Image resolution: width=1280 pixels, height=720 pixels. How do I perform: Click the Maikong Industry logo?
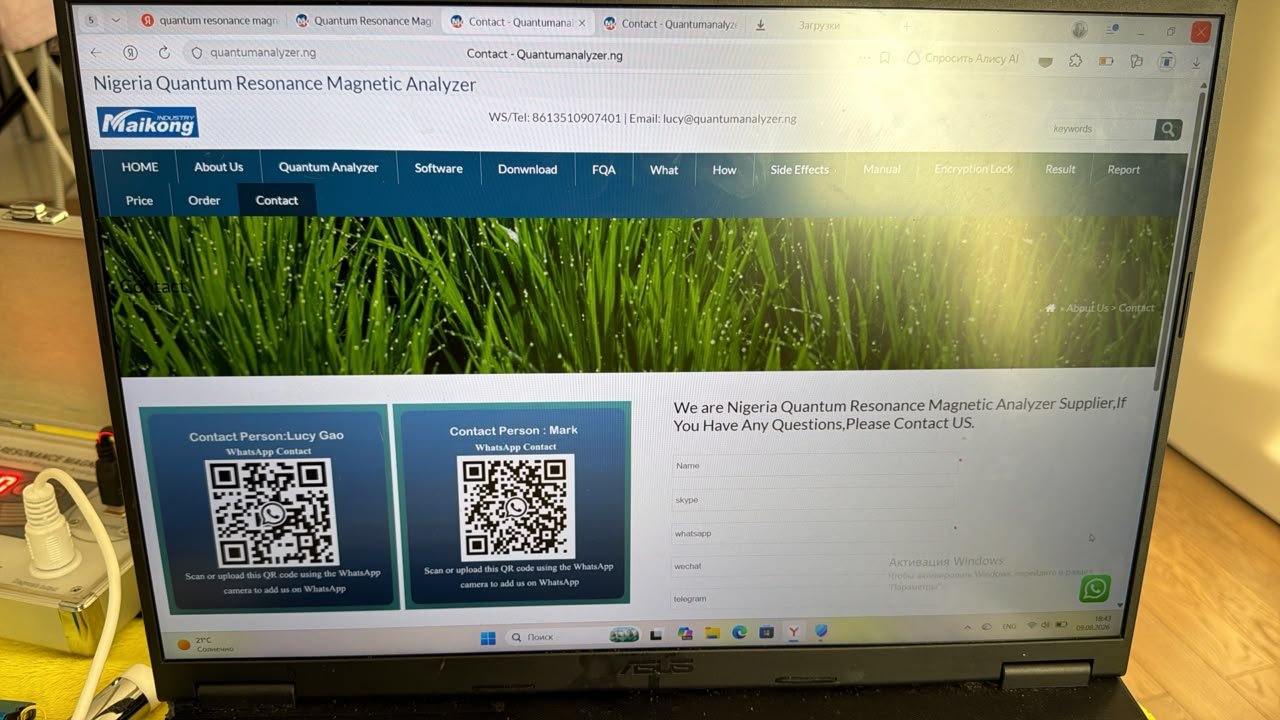(147, 122)
